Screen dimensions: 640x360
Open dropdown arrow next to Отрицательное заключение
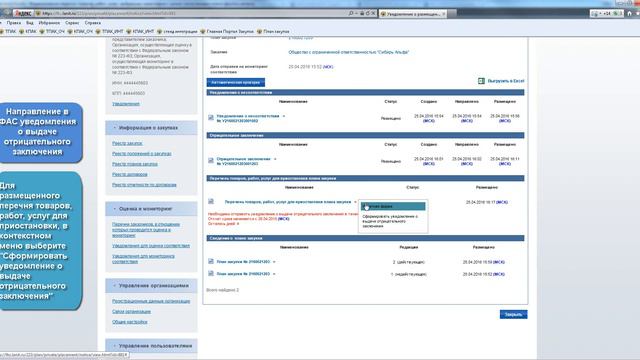coord(275,159)
